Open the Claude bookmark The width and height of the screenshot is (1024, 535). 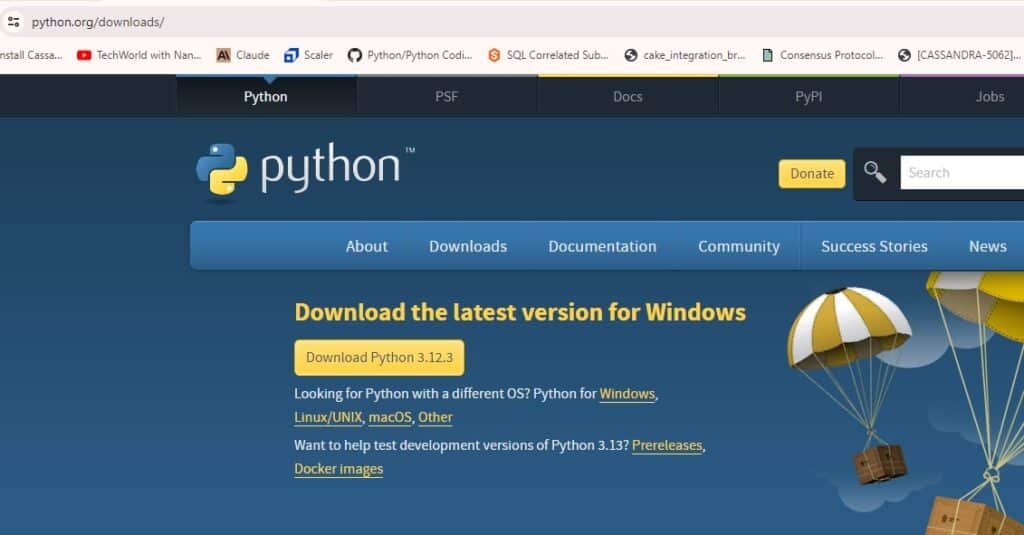pyautogui.click(x=243, y=56)
